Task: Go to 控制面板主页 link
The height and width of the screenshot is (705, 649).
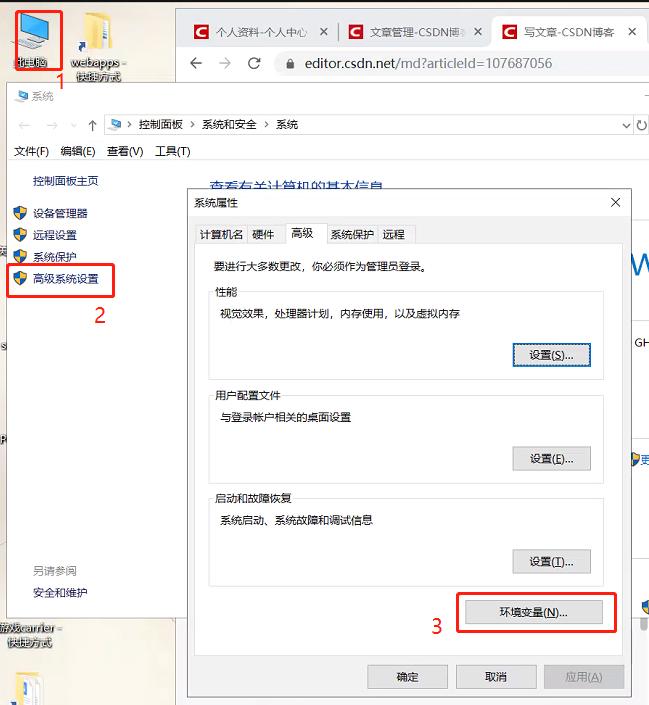Action: pyautogui.click(x=65, y=181)
